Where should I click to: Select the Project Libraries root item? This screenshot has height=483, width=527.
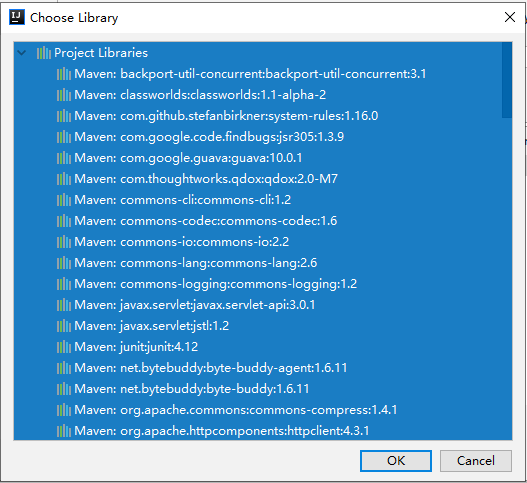(x=101, y=53)
